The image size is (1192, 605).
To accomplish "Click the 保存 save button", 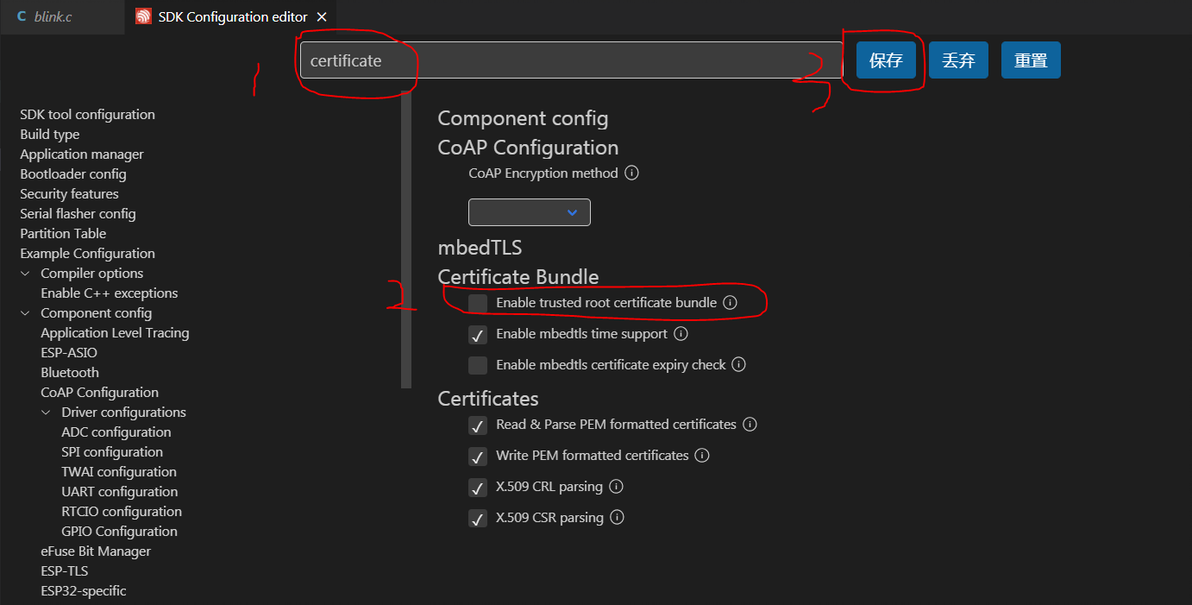I will tap(886, 60).
